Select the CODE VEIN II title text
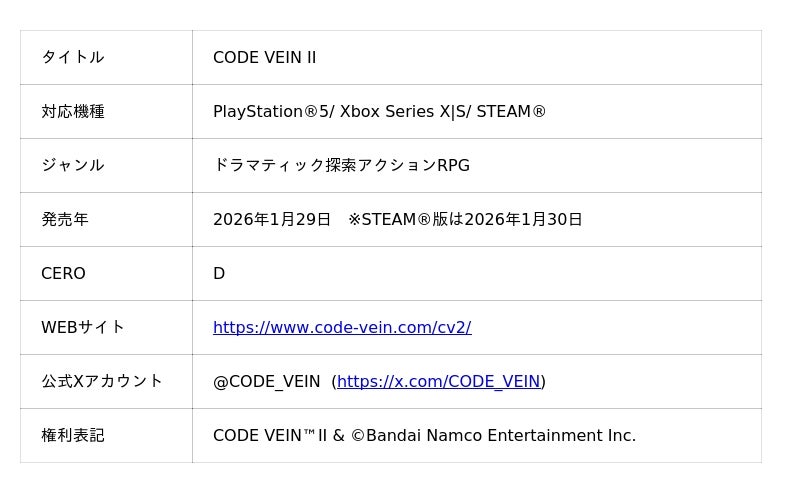Screen dimensions: 800x493 click(x=264, y=58)
